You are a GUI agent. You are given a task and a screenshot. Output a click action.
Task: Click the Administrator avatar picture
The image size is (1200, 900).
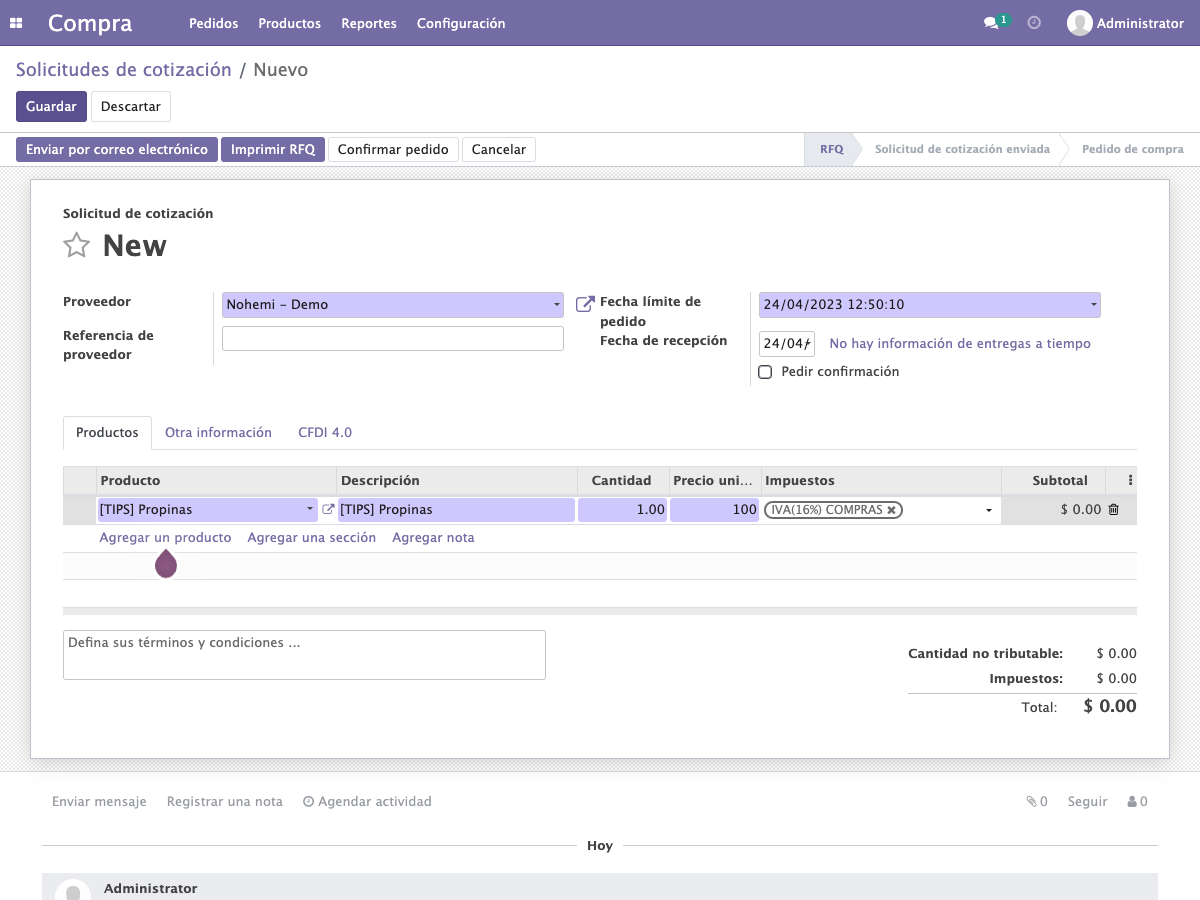[1079, 23]
